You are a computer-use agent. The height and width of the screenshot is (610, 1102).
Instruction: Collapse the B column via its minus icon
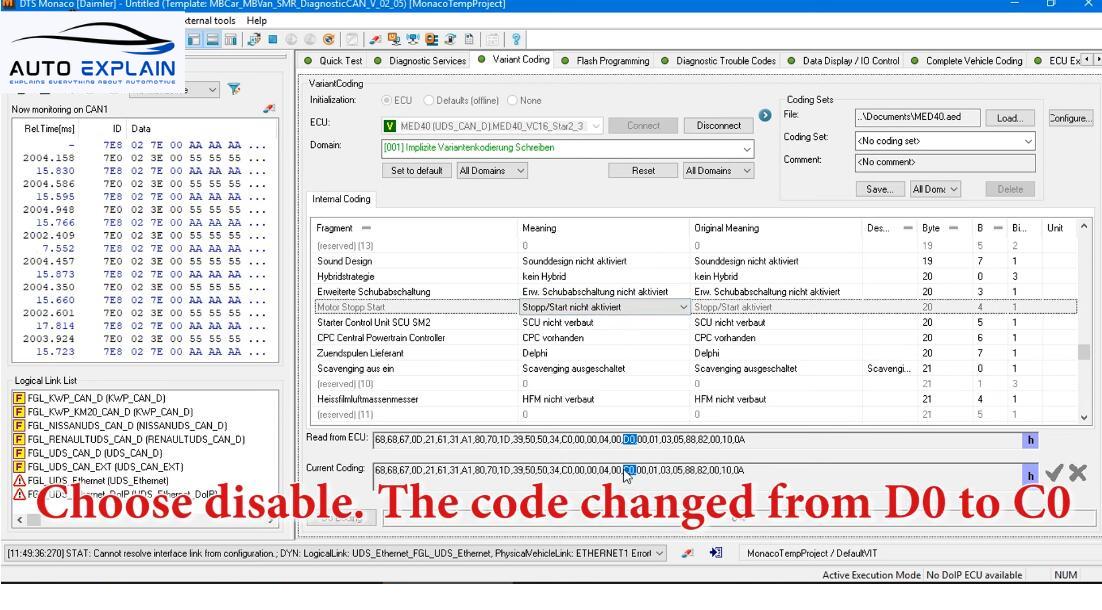point(998,228)
